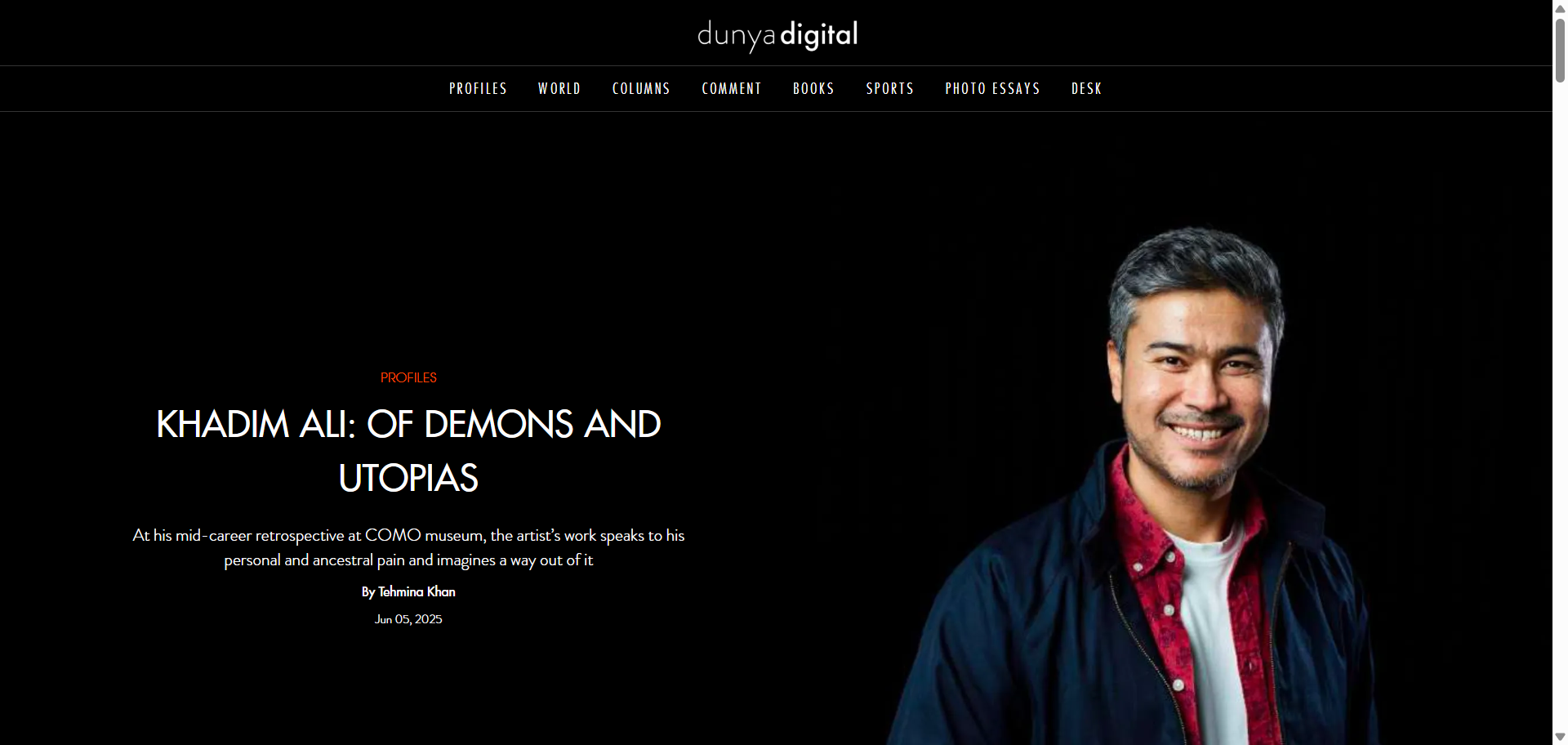
Task: Click the red Profiles category label
Action: pyautogui.click(x=408, y=377)
